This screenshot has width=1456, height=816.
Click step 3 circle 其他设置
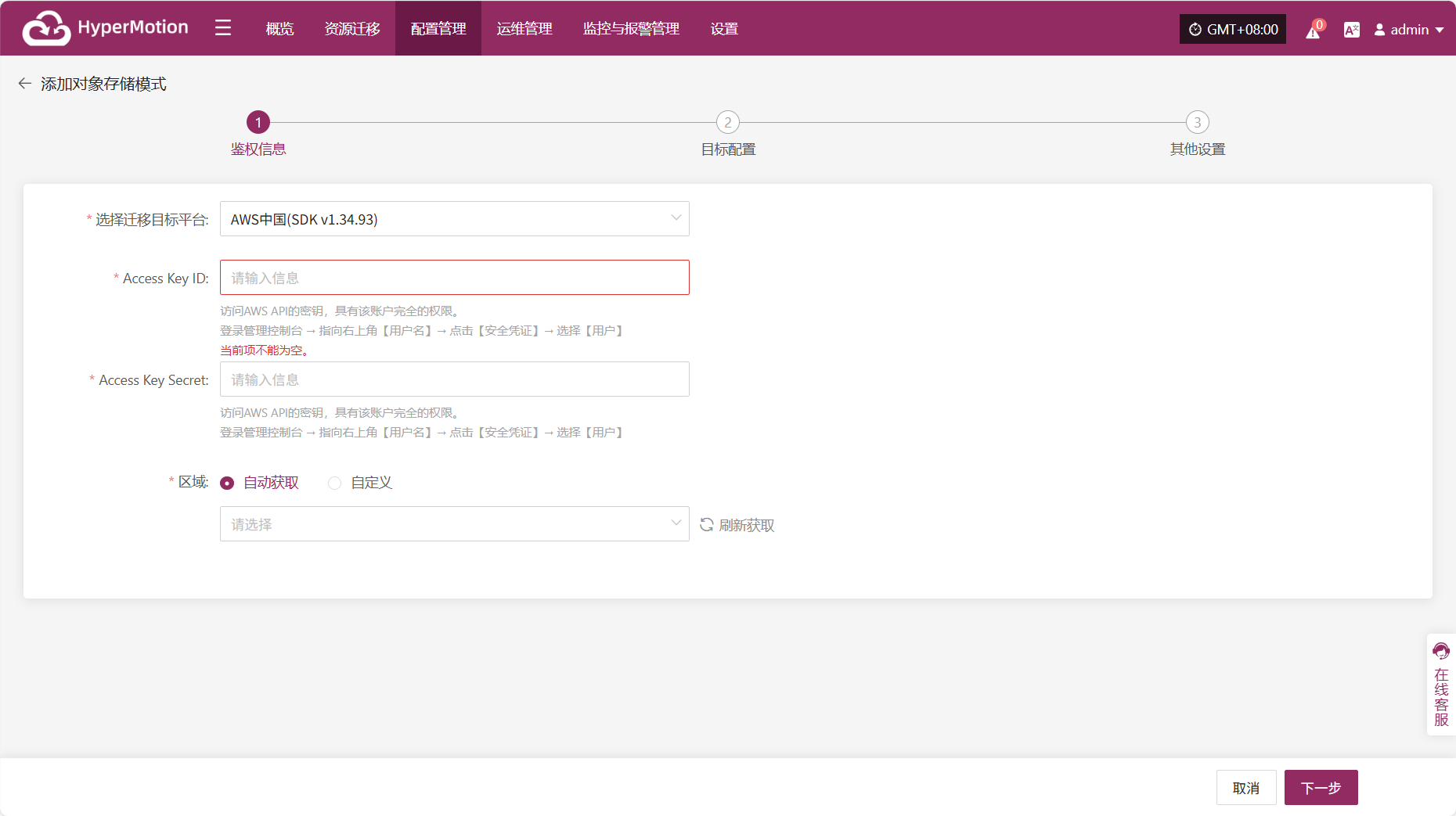1198,122
